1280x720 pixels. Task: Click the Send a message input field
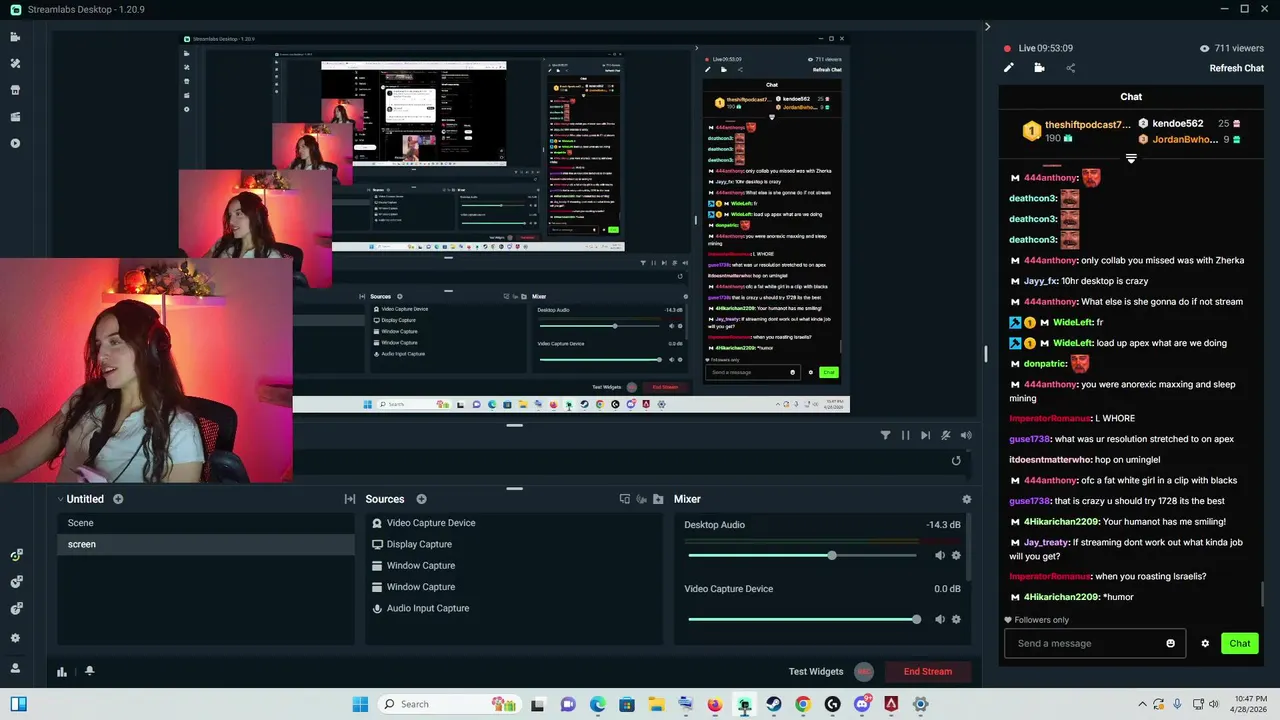pos(1094,643)
